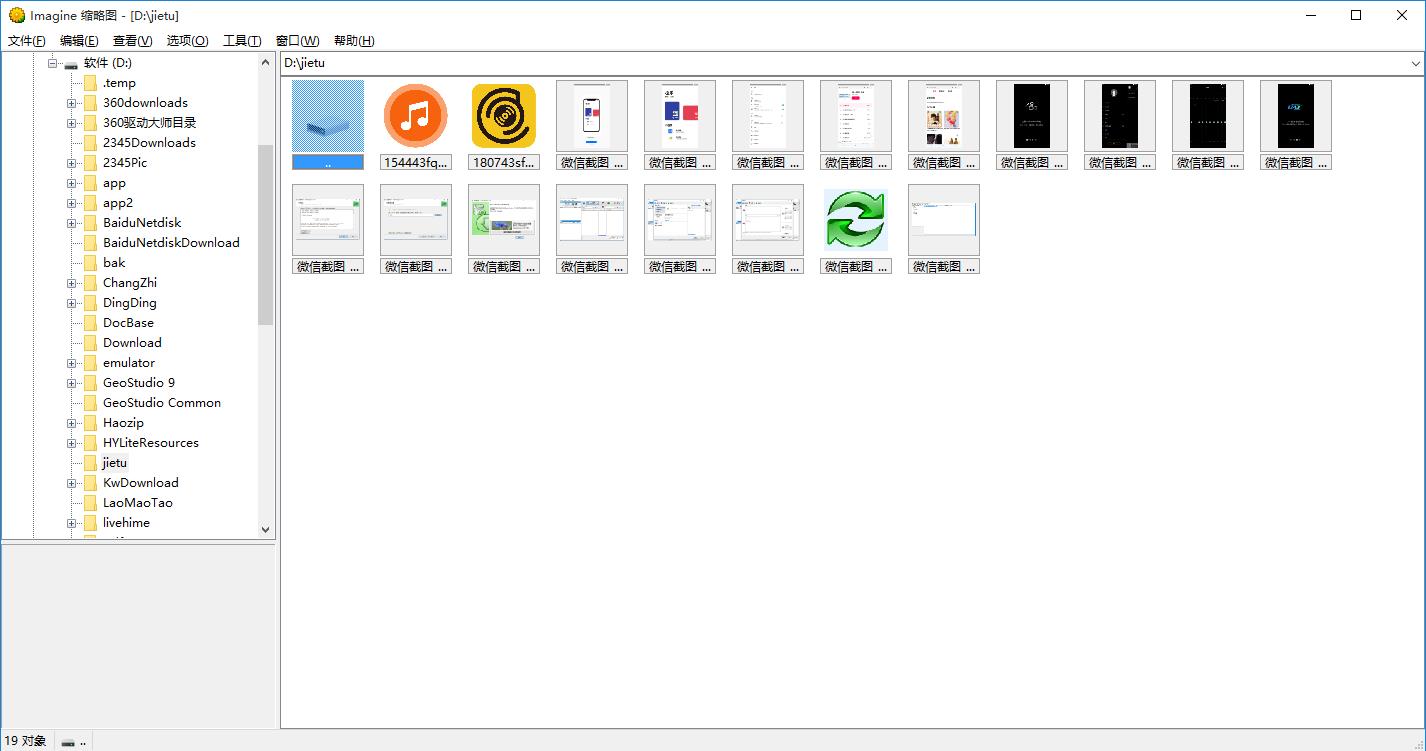Open the 窗口(W) menu
1426x751 pixels.
click(x=297, y=41)
